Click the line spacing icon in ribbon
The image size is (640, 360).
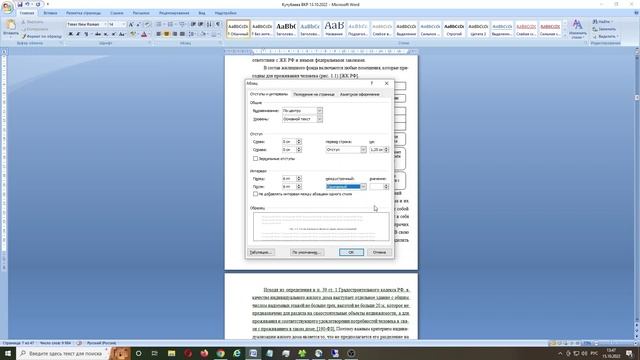click(x=192, y=34)
